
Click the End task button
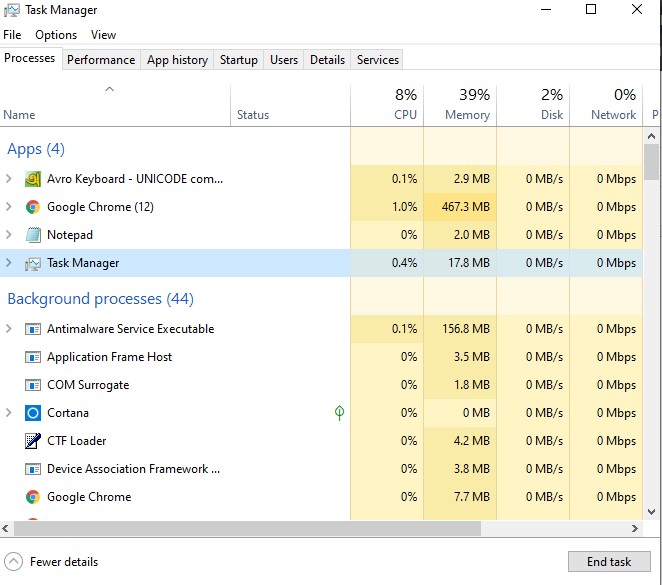click(x=609, y=561)
